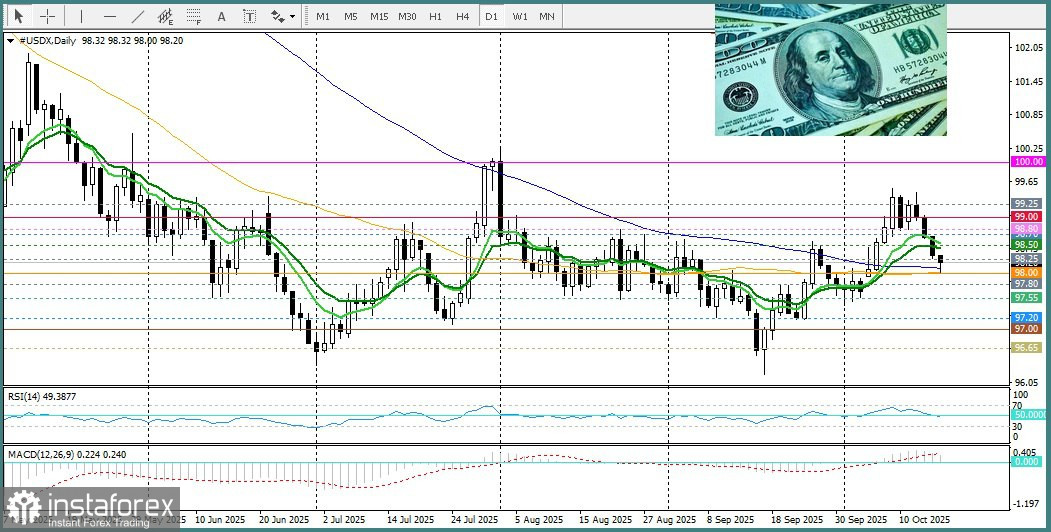Click the MACD(12,26,9) indicator label
This screenshot has height=532, width=1051.
click(x=67, y=455)
